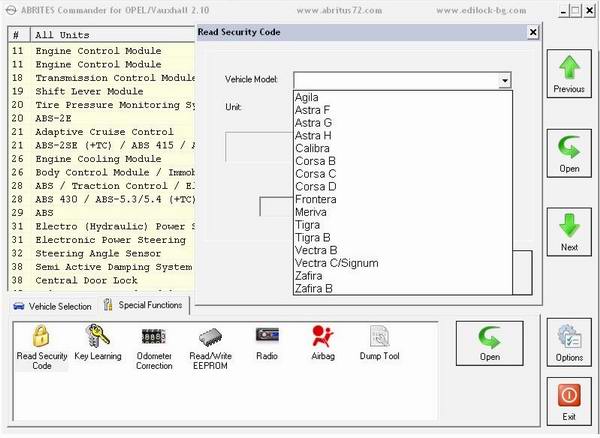600x438 pixels.
Task: Select the Central Door Lock row
Action: point(102,280)
